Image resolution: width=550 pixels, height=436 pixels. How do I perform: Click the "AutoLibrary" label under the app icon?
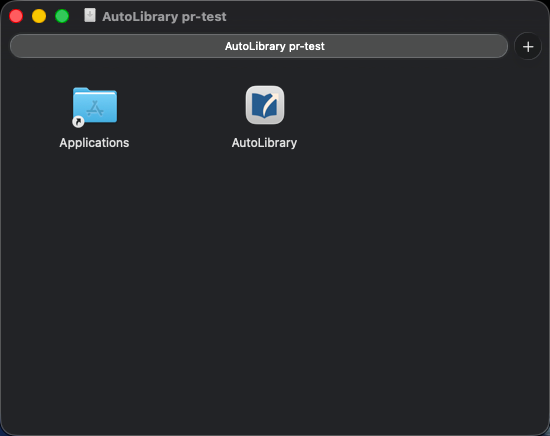point(264,143)
